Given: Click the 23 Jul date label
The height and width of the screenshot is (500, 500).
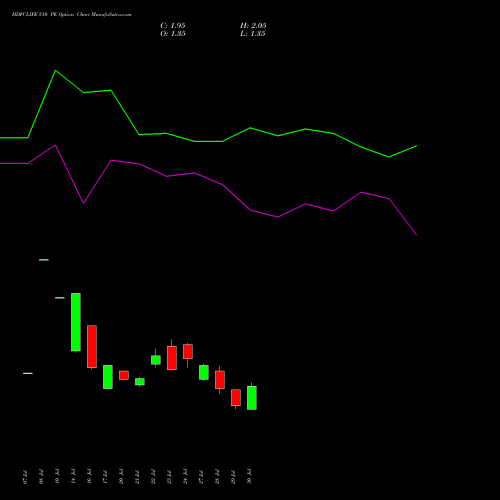Looking at the screenshot, I should tap(169, 476).
